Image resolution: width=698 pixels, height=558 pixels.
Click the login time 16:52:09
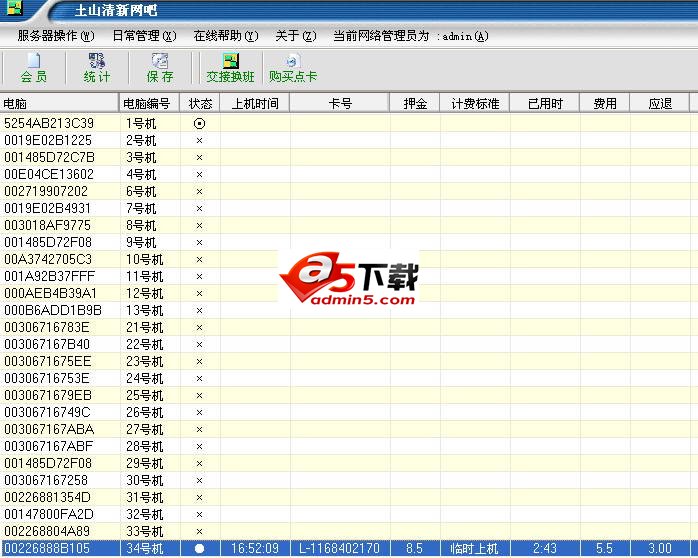255,548
